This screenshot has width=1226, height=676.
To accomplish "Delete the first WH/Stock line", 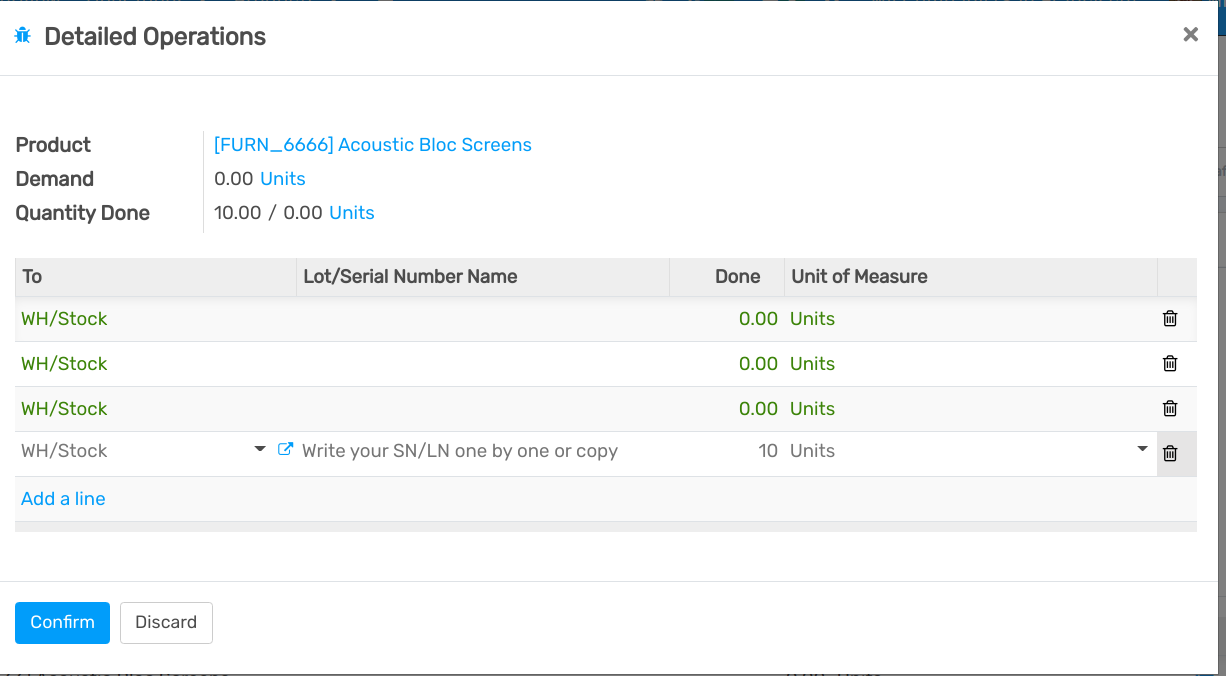I will point(1170,319).
